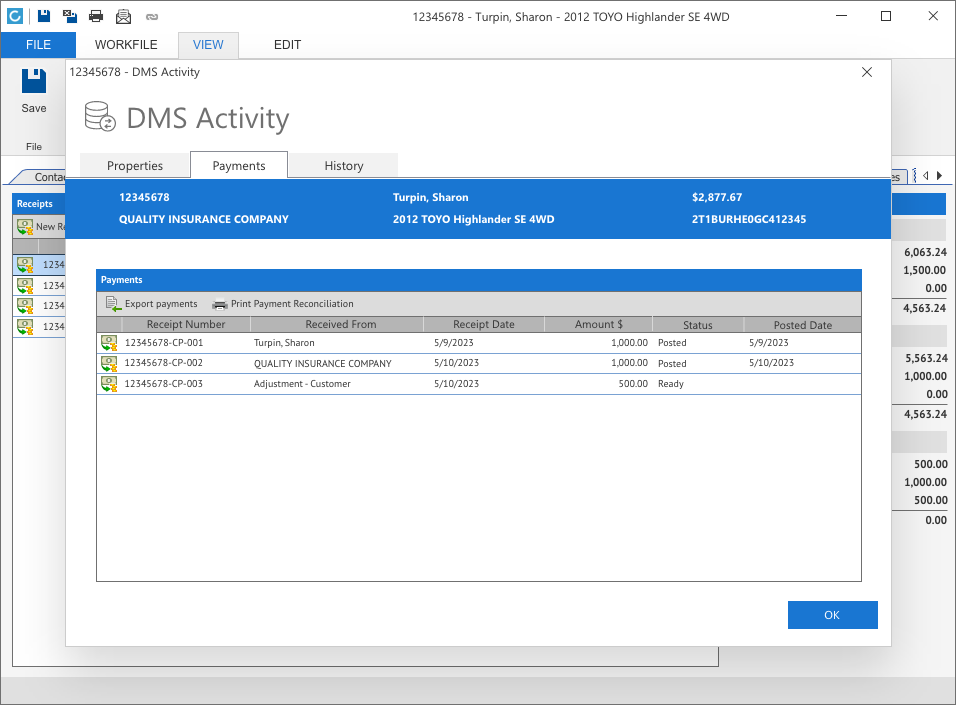Click the right tab scroll arrow
Screen dimensions: 956x705
pyautogui.click(x=940, y=176)
